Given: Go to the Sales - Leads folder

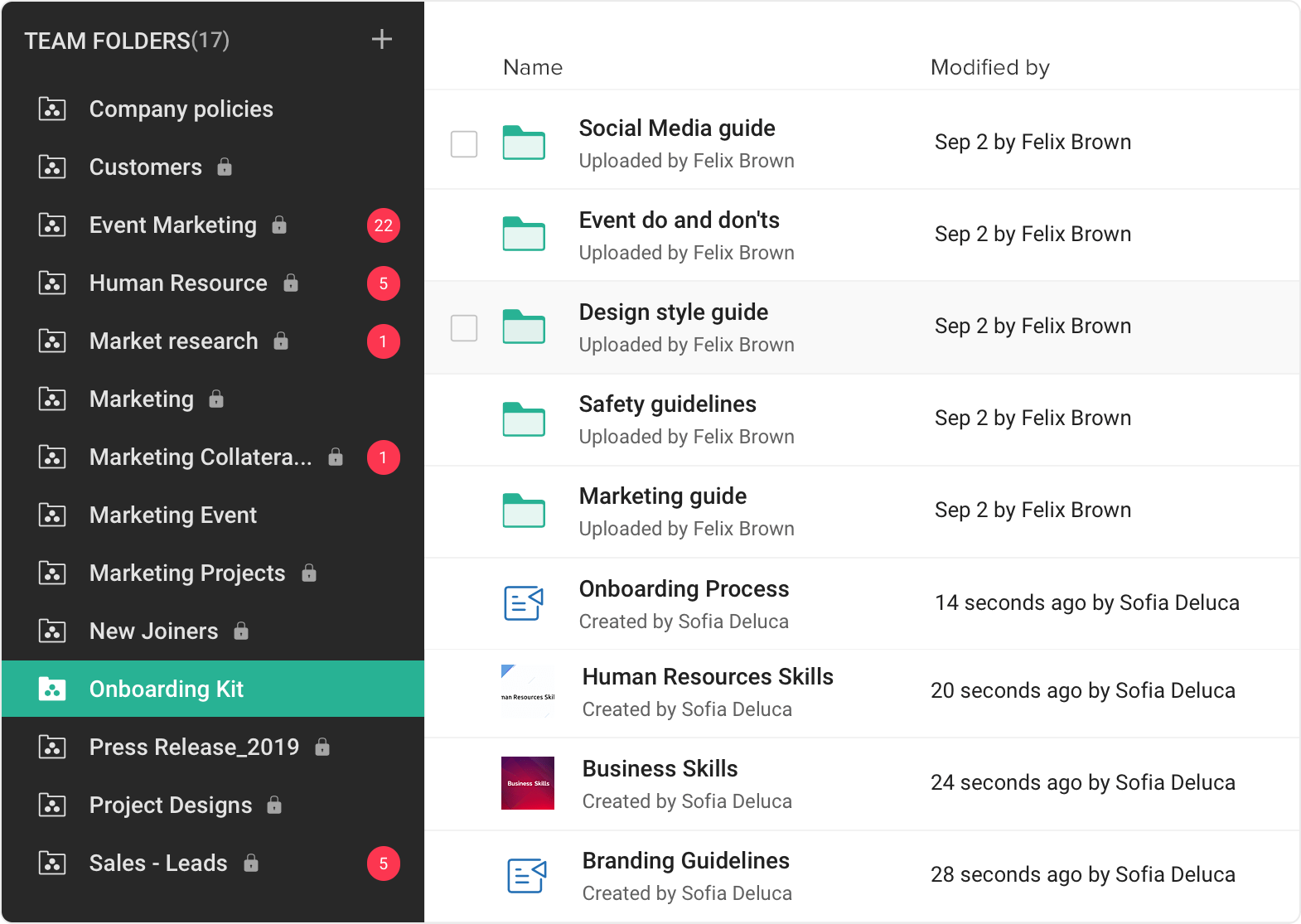Looking at the screenshot, I should [x=158, y=864].
